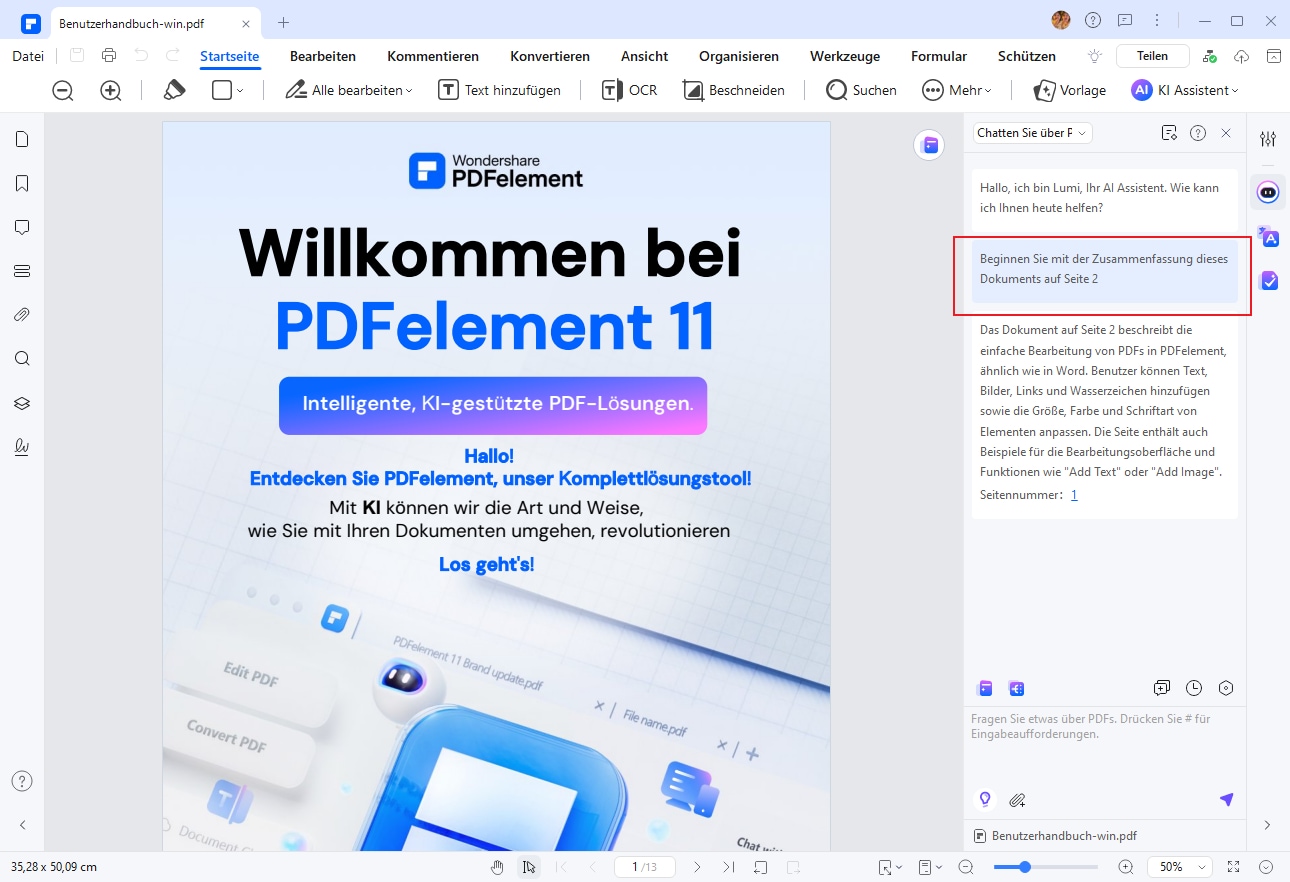Screen dimensions: 1290x882
Task: Open the Chatten Sie über PDF dropdown
Action: 1032,133
